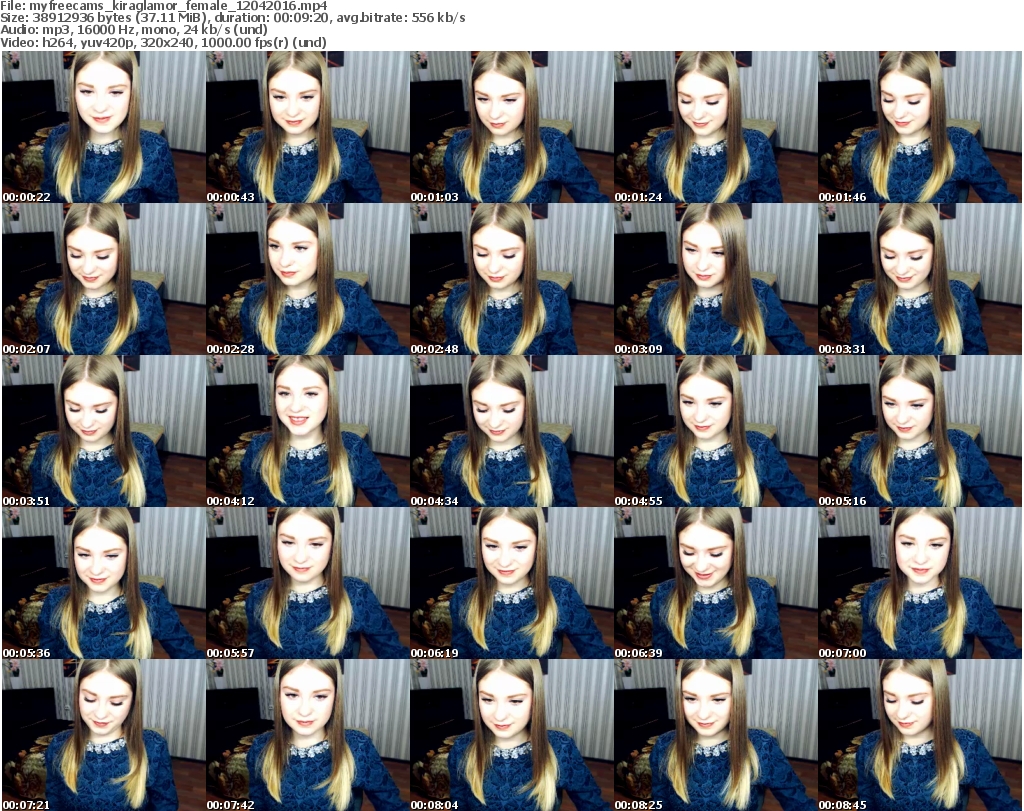This screenshot has height=811, width=1024.
Task: Select the frame marked 00:08:04
Action: coord(511,735)
